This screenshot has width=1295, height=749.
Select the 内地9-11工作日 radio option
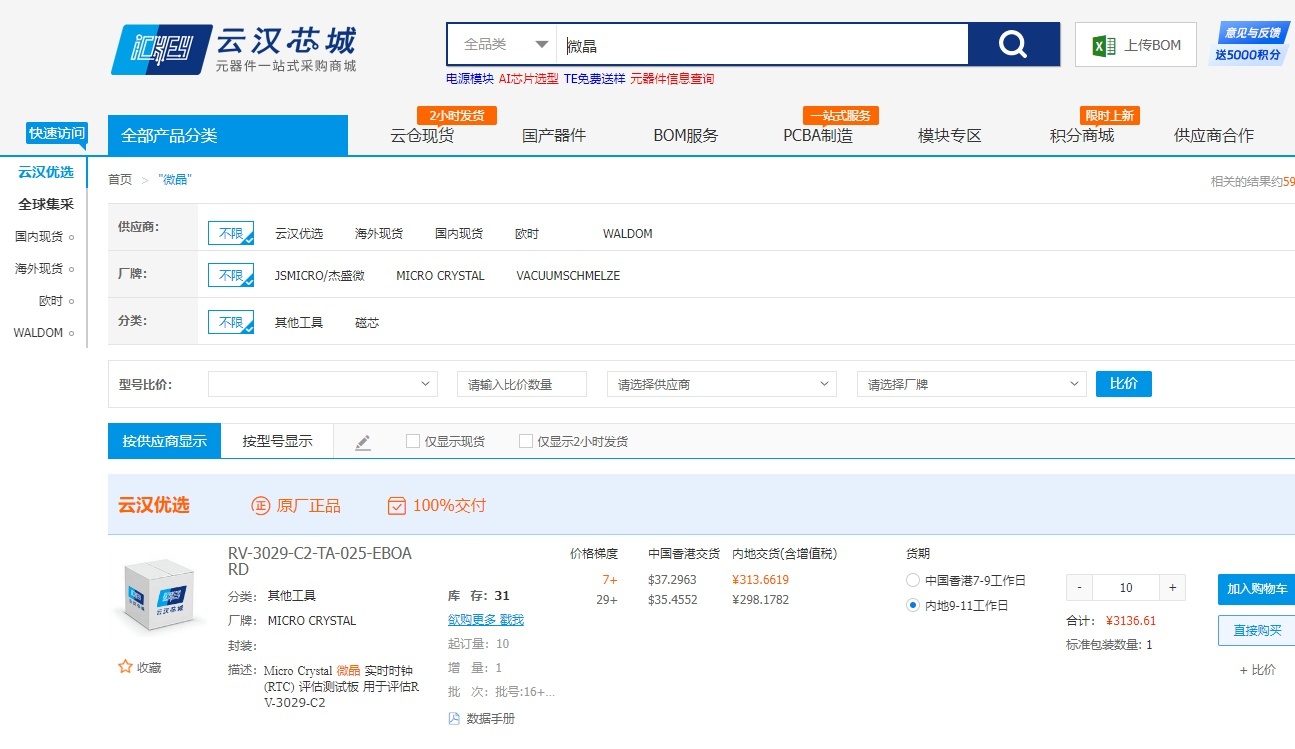[912, 605]
